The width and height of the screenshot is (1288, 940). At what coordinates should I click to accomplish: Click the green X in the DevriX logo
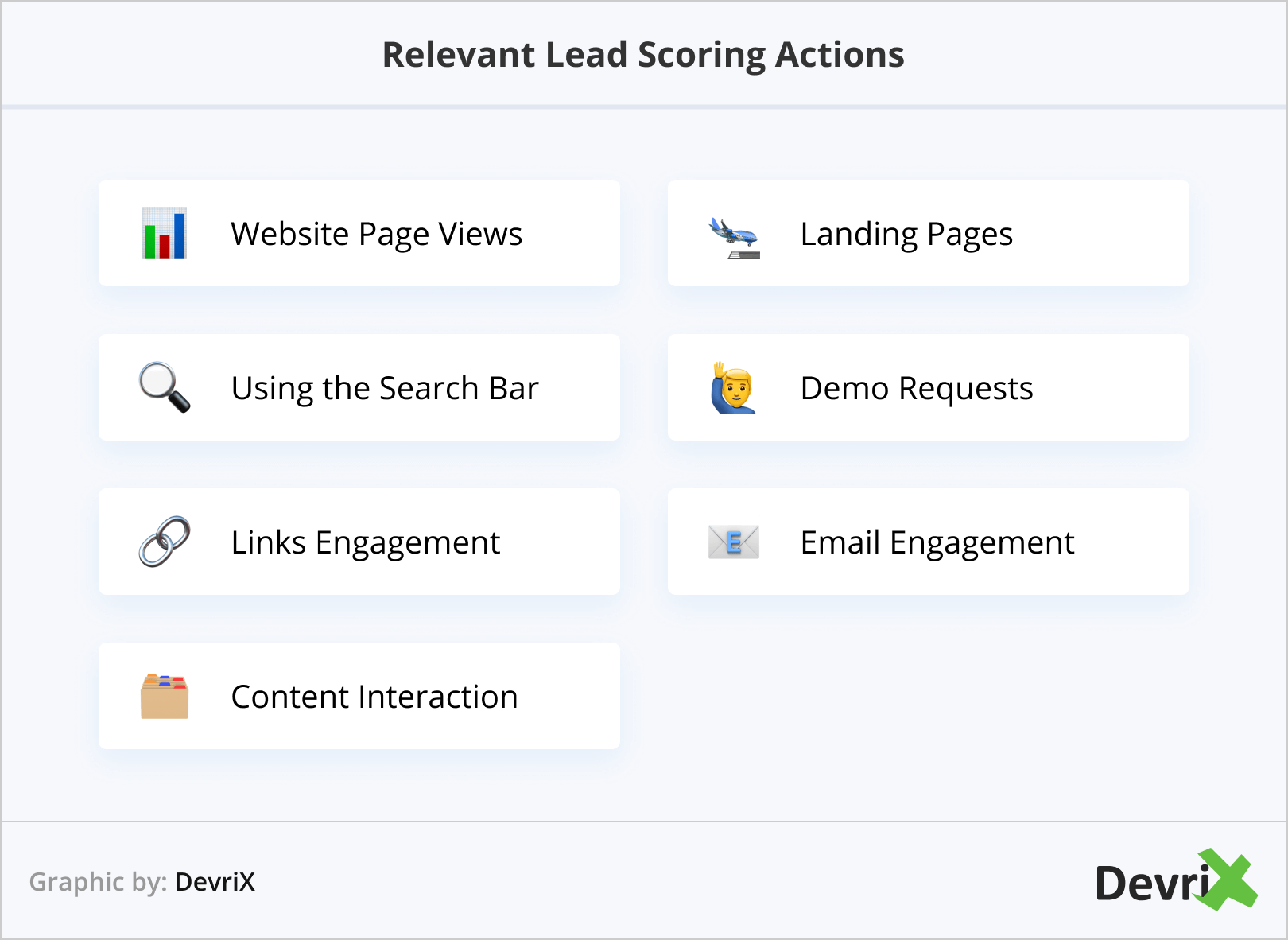tap(1229, 880)
